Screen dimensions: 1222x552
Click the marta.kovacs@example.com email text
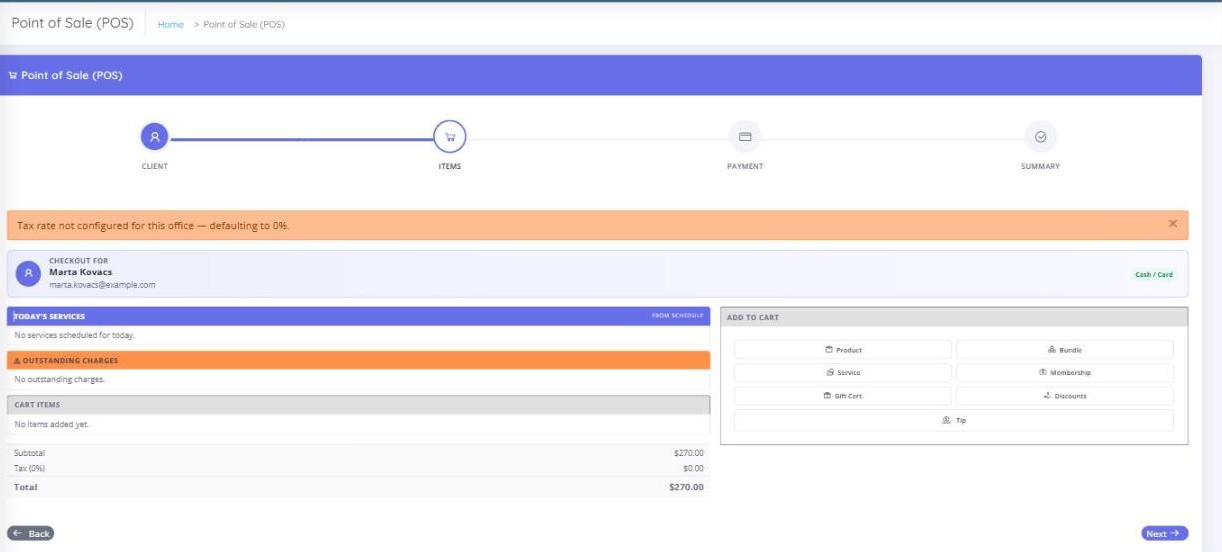pyautogui.click(x=102, y=285)
